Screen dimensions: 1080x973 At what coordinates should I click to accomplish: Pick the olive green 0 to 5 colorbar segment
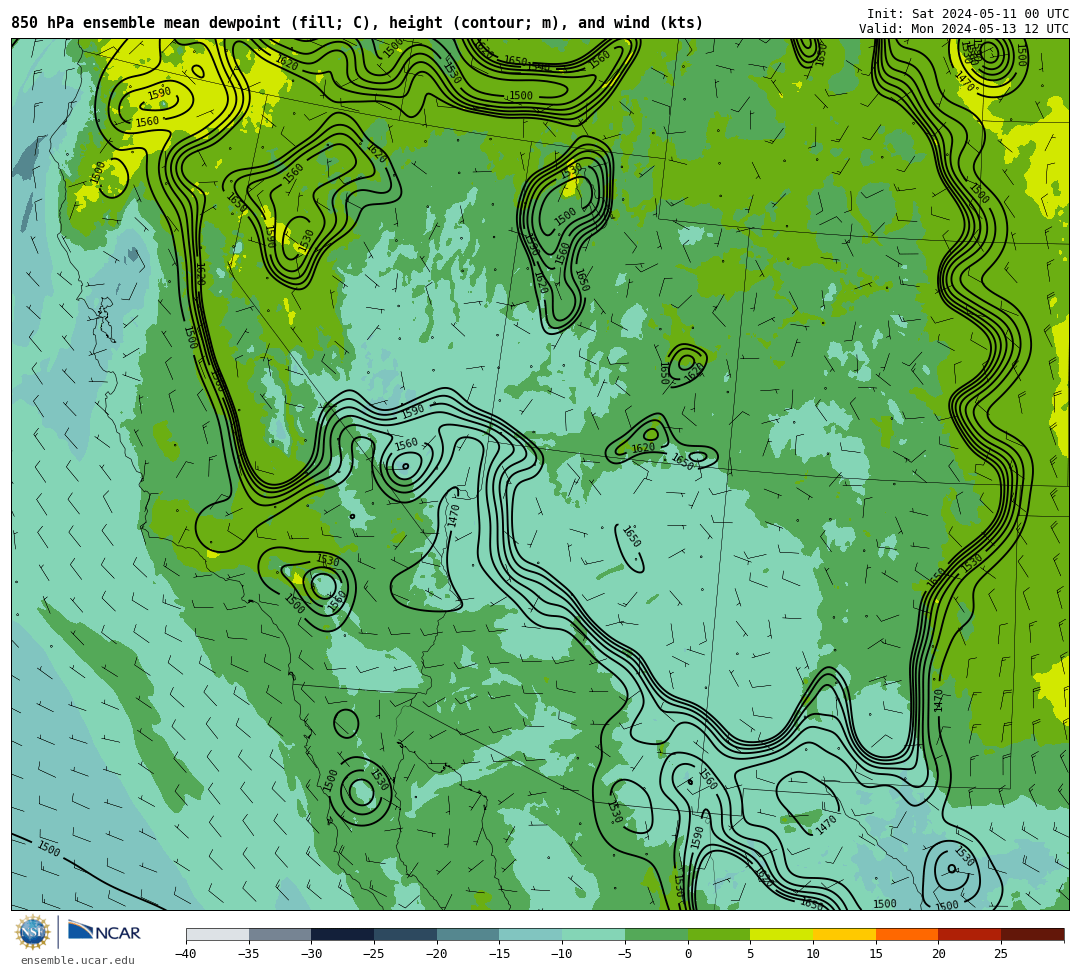[718, 934]
